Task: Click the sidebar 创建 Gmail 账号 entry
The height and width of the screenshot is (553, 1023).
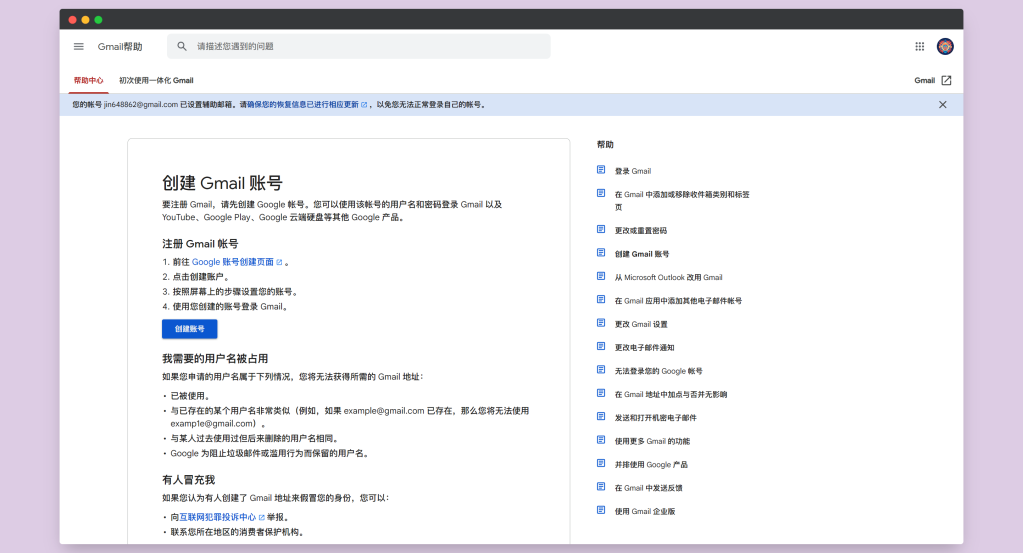Action: click(x=641, y=254)
